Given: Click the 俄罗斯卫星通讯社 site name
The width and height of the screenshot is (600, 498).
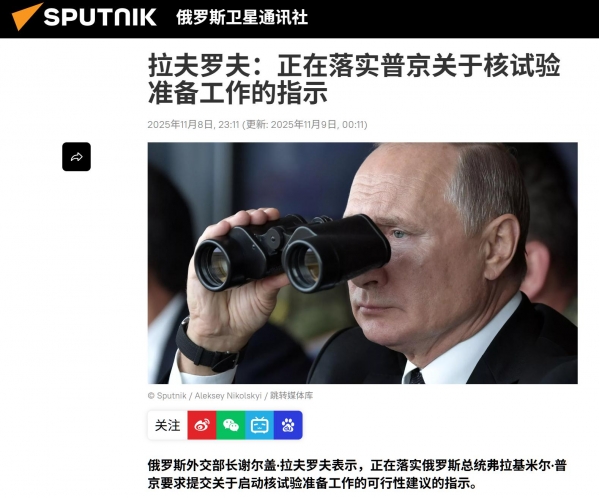Looking at the screenshot, I should (x=242, y=17).
